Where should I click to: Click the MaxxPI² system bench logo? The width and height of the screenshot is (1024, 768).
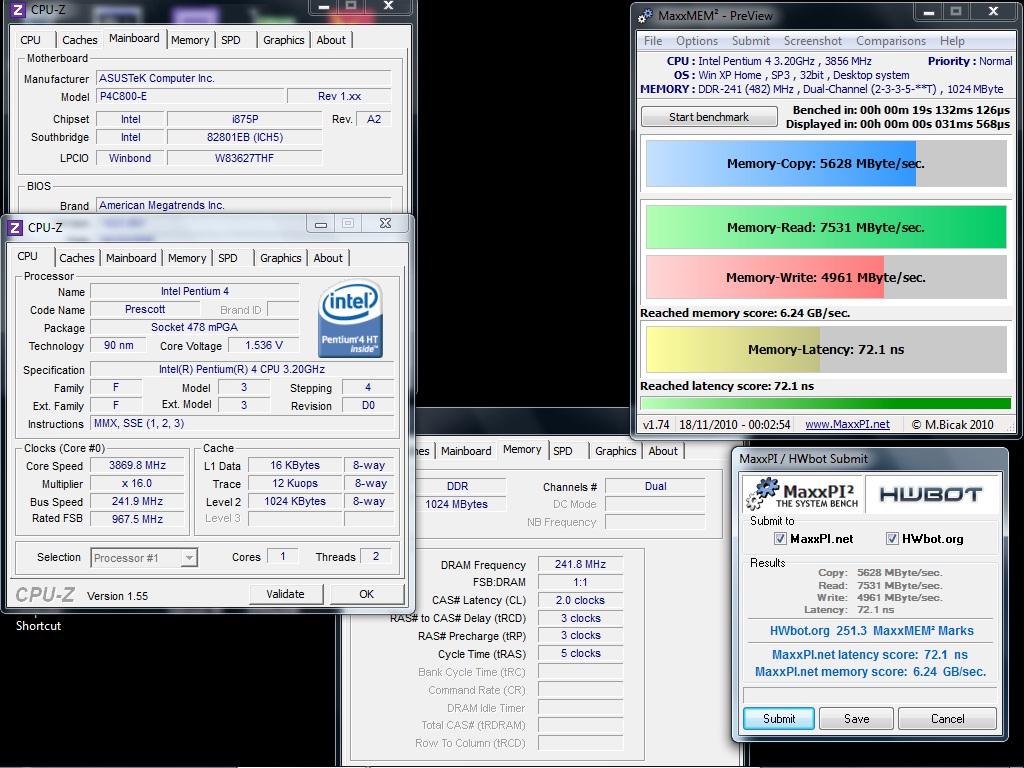803,494
